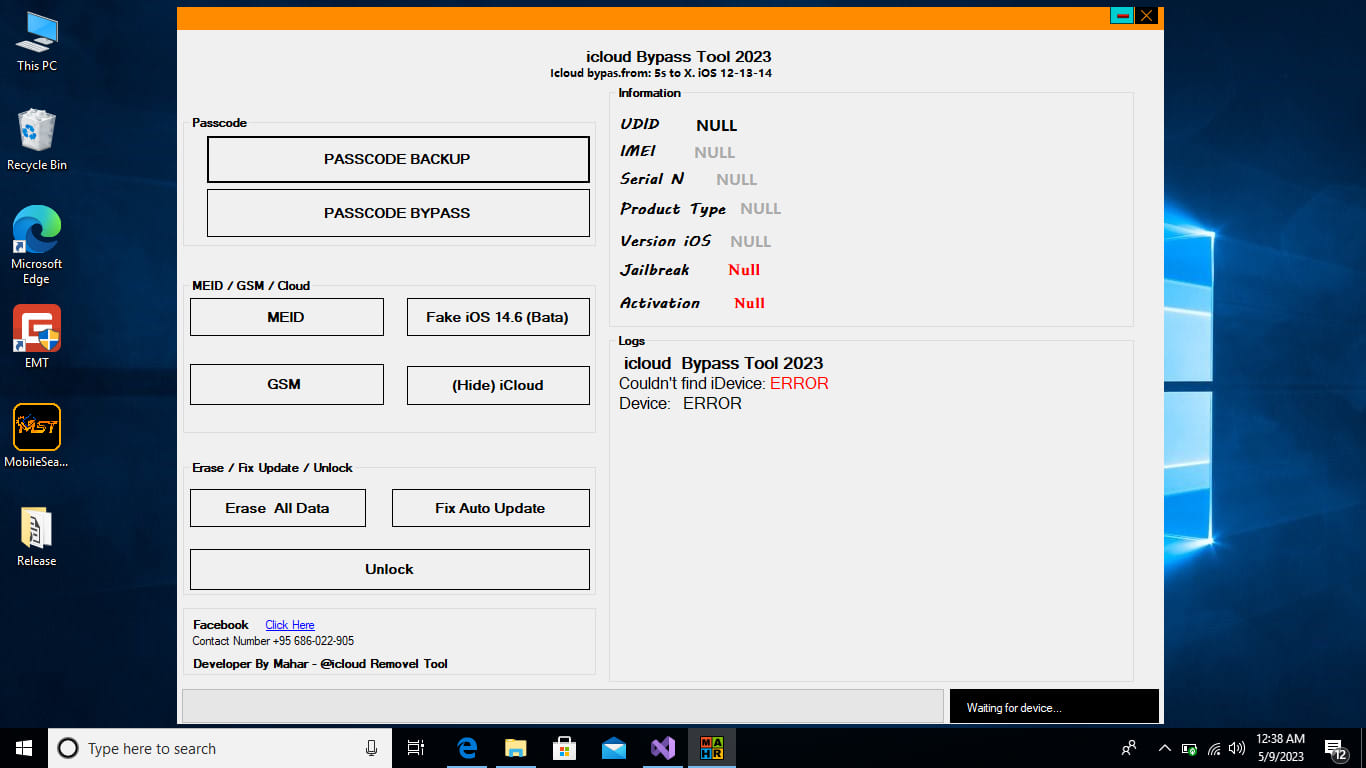The width and height of the screenshot is (1366, 768).
Task: Click the icloud Bypass Tool 2023 title
Action: point(679,57)
